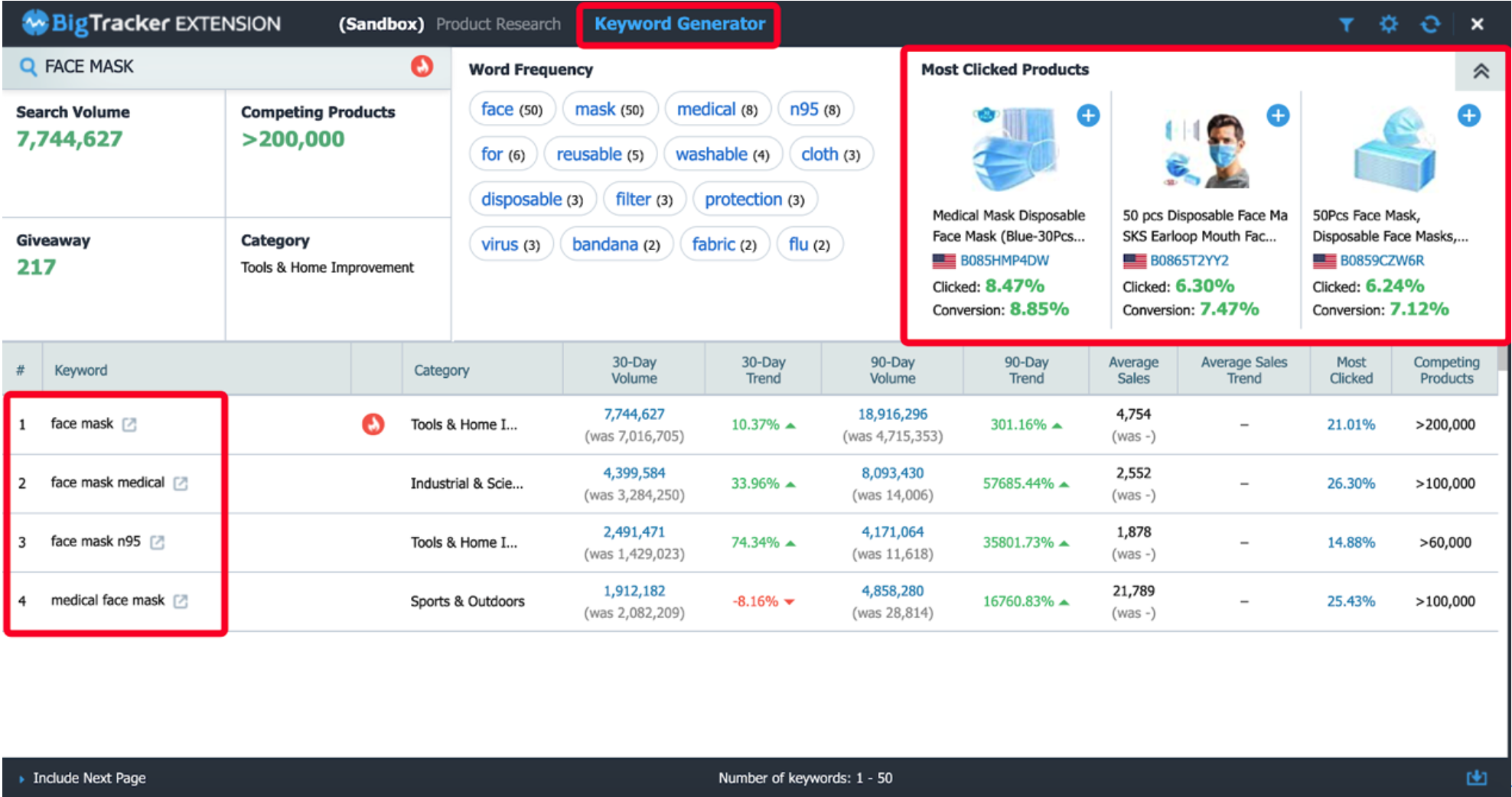Open ASIN link B0859CZW6R
1512x797 pixels.
(x=1382, y=261)
